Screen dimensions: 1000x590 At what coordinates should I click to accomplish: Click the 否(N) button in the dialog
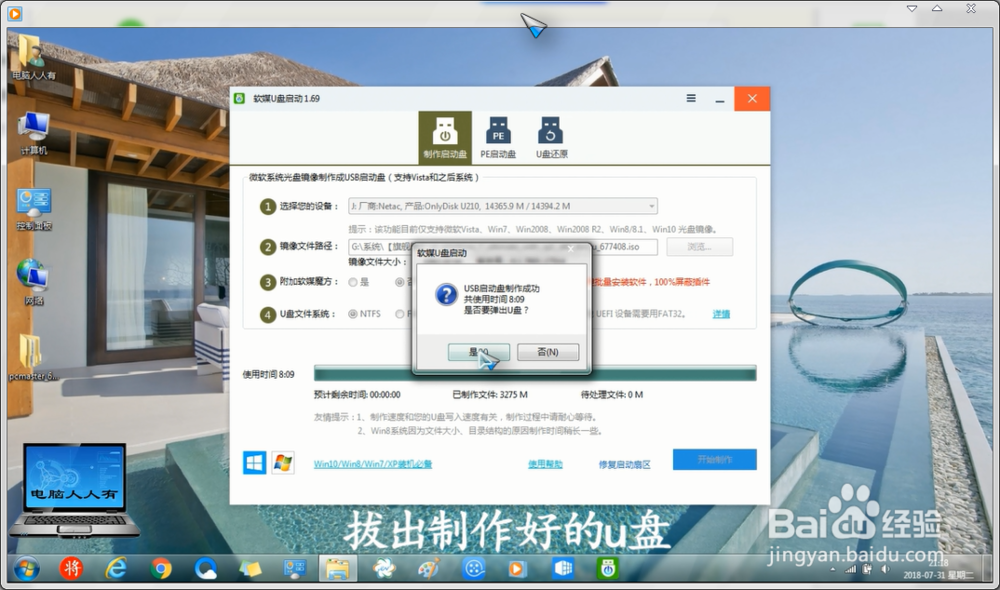(x=548, y=352)
